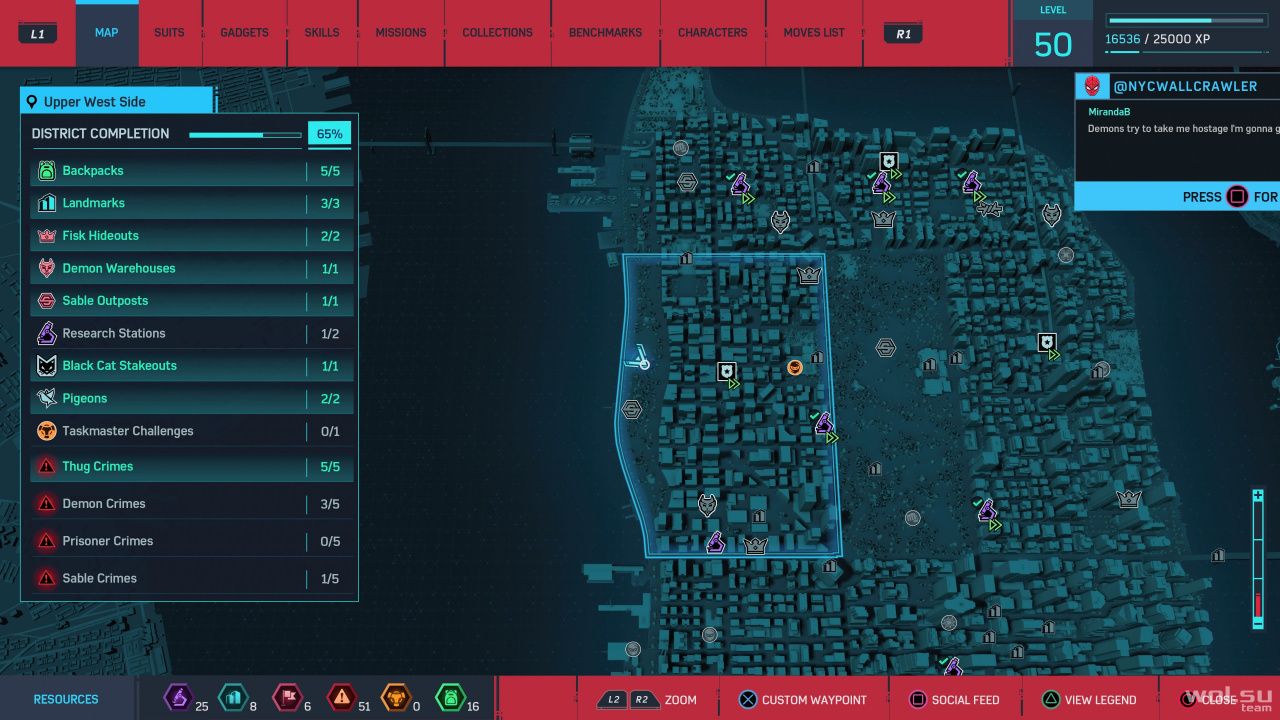The image size is (1280, 720).
Task: Click the location pin beside Upper West Side
Action: click(33, 102)
